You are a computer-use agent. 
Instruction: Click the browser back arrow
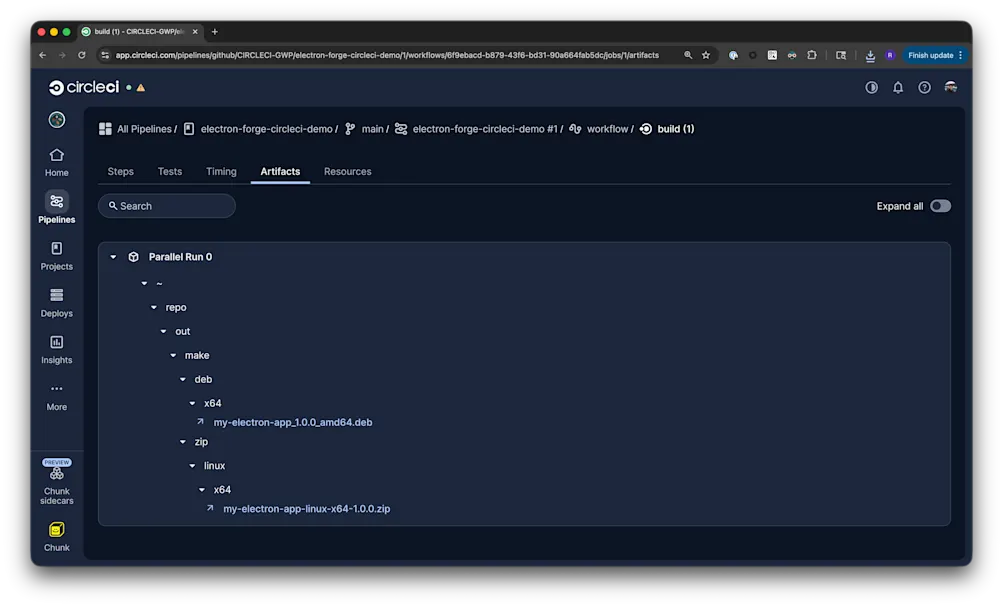tap(42, 56)
